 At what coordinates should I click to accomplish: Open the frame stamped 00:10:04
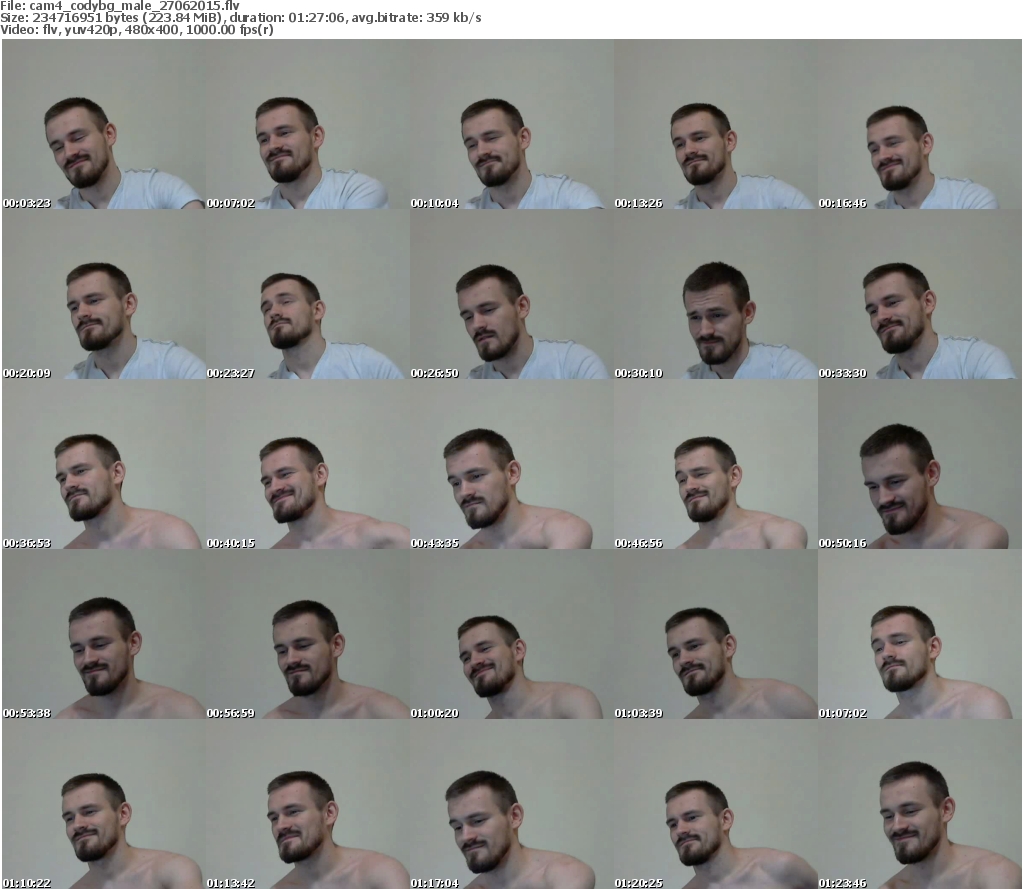(x=512, y=124)
